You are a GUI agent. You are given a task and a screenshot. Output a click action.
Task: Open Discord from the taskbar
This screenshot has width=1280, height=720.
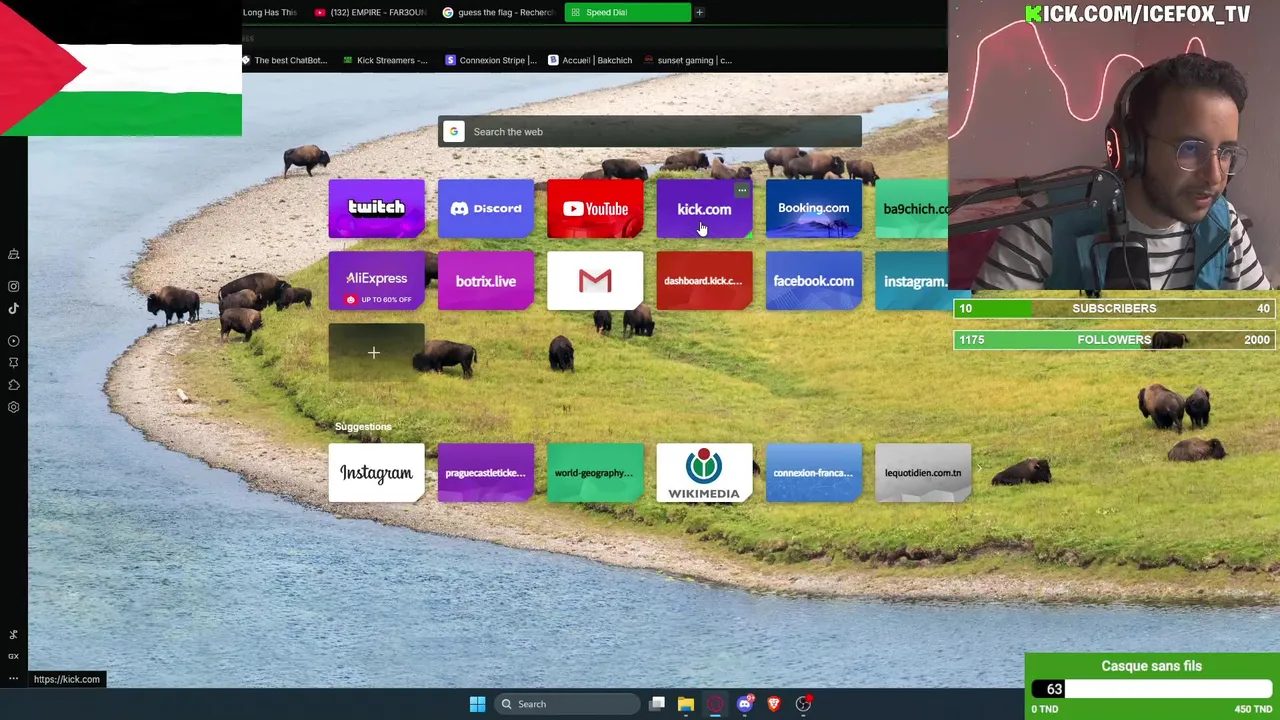744,704
